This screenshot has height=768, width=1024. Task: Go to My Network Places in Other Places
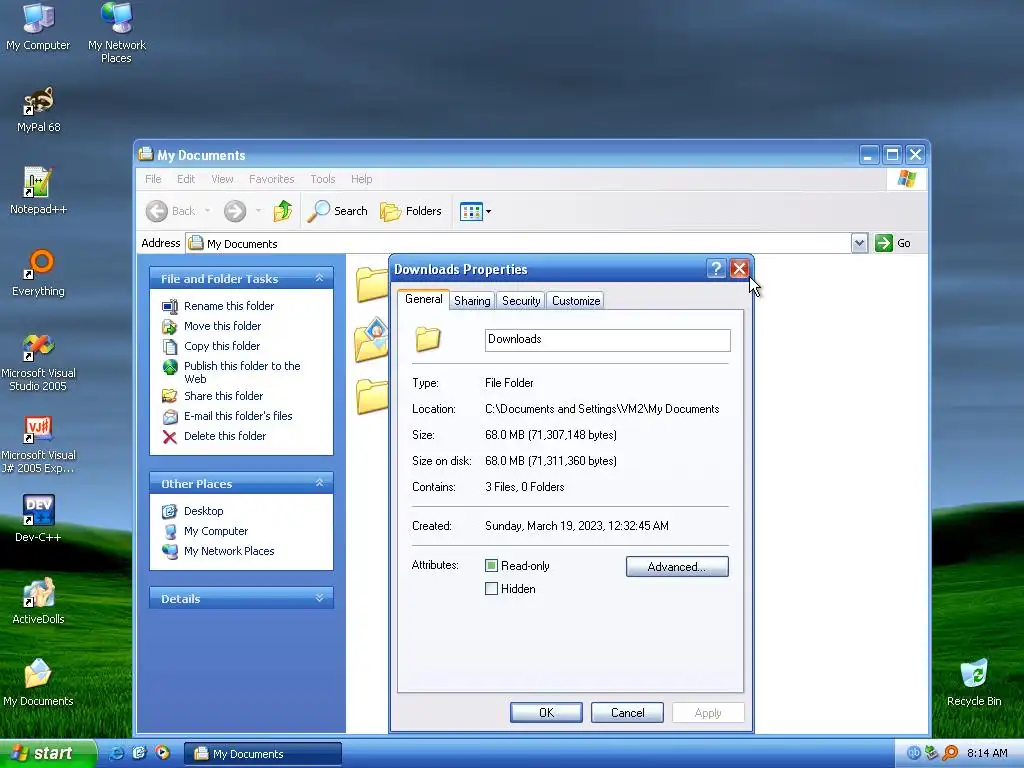pos(229,551)
